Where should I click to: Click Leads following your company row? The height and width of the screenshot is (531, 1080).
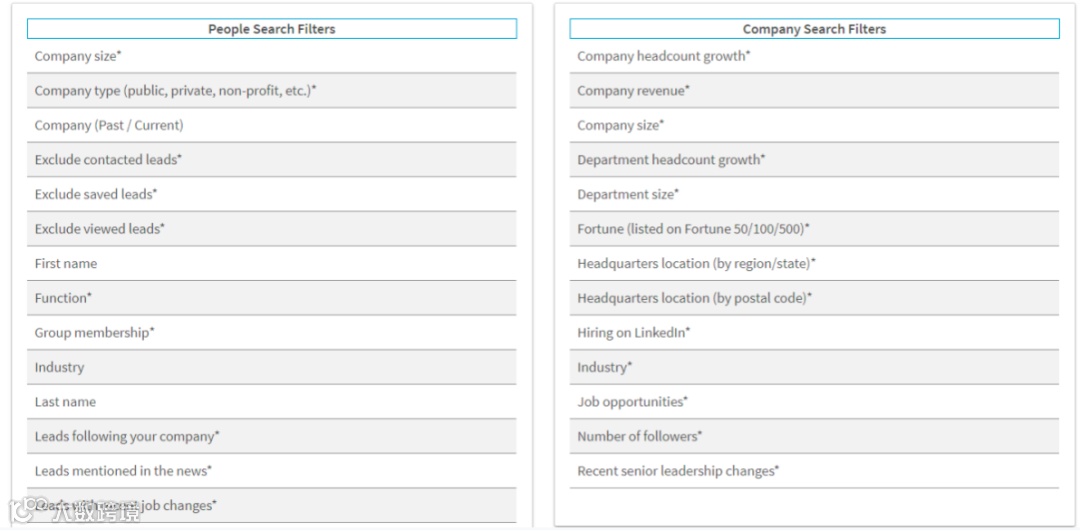point(127,437)
